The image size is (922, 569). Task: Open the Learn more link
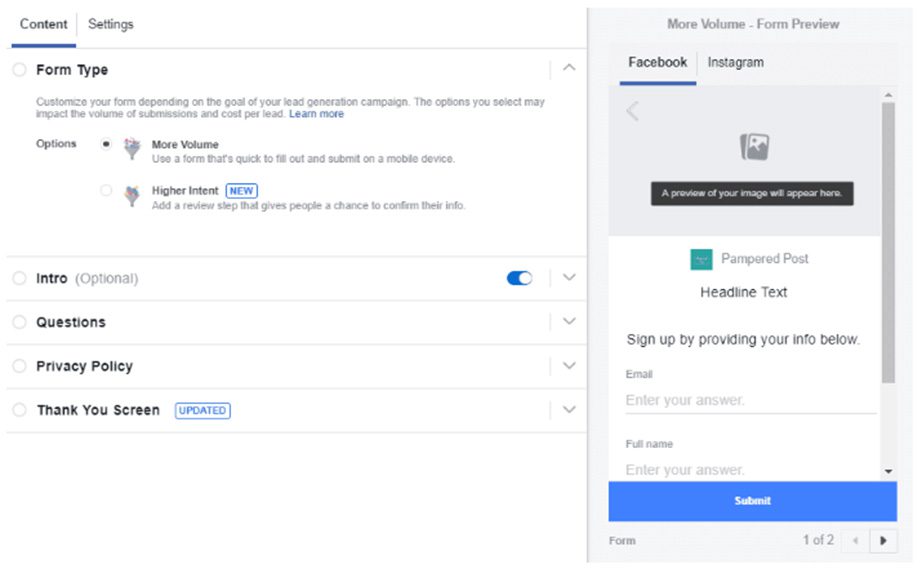pyautogui.click(x=316, y=114)
